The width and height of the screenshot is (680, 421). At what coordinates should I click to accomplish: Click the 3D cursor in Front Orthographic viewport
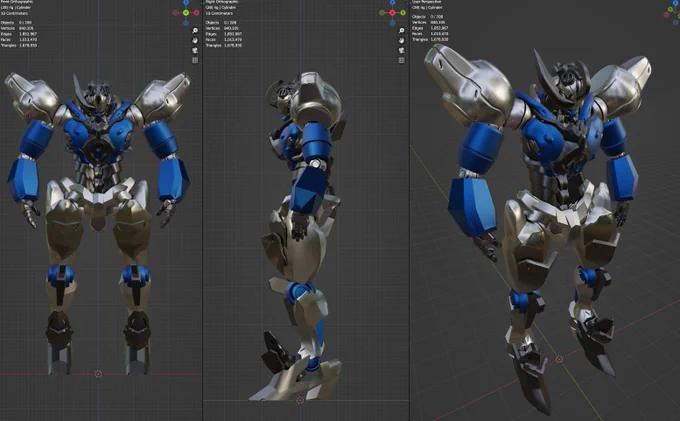pos(98,374)
